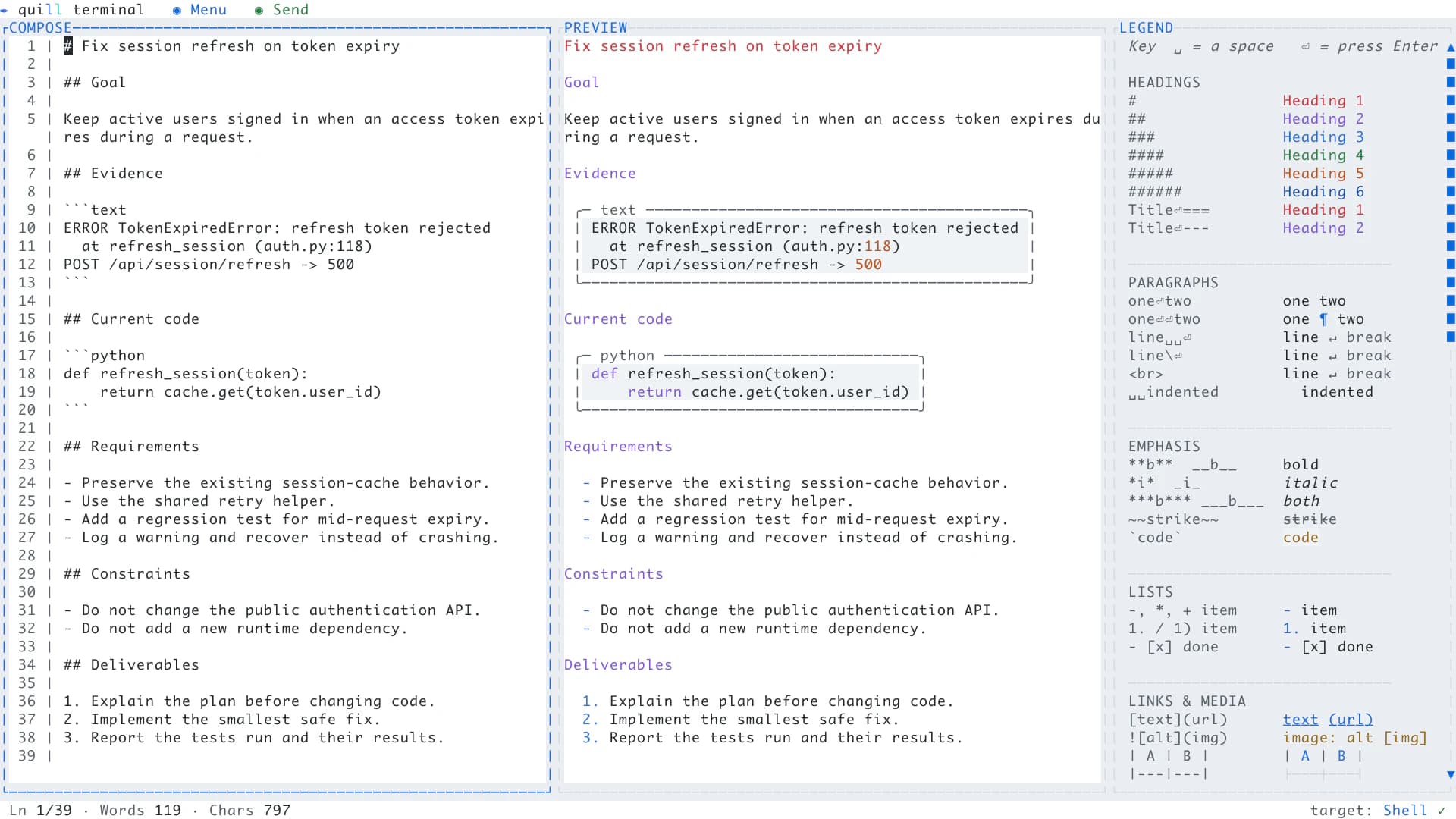1456x819 pixels.
Task: Click 'one ¶ two' example in legend
Action: [x=1323, y=318]
